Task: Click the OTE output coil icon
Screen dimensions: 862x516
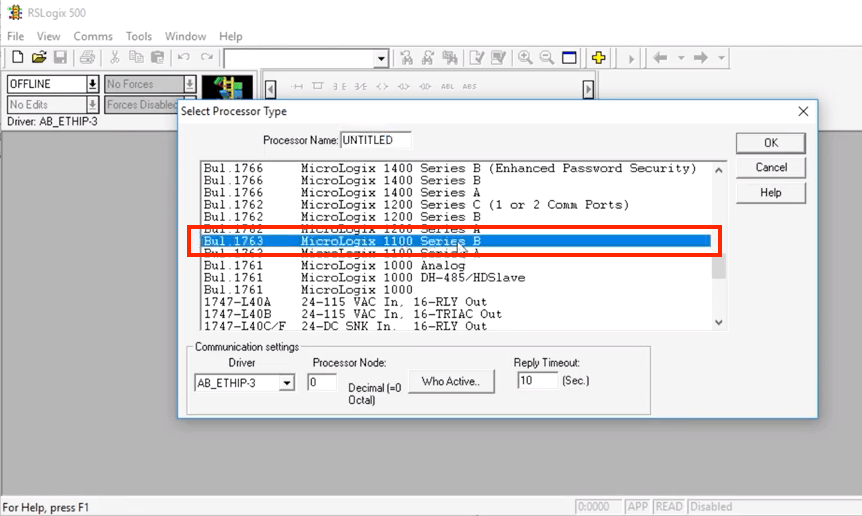Action: 382,87
